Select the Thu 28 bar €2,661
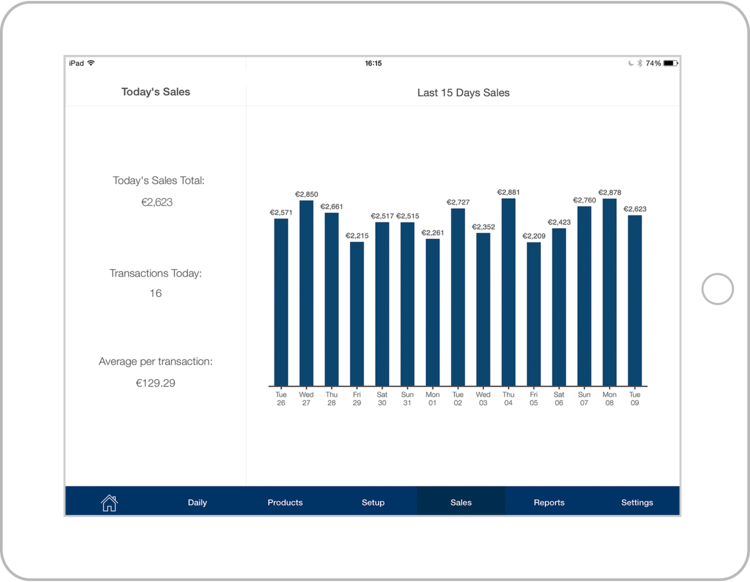 (331, 299)
